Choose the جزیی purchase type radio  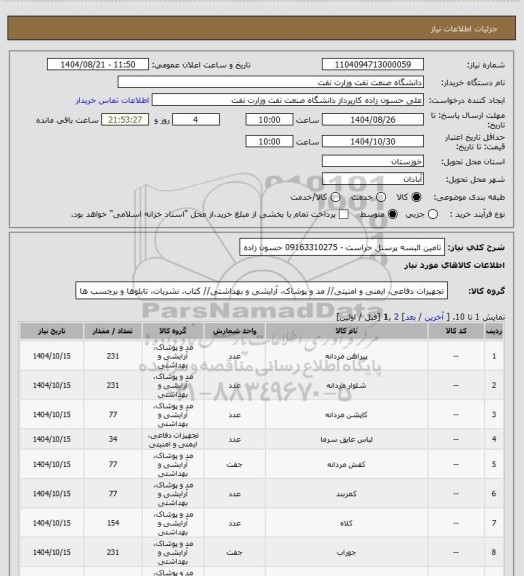coord(433,214)
